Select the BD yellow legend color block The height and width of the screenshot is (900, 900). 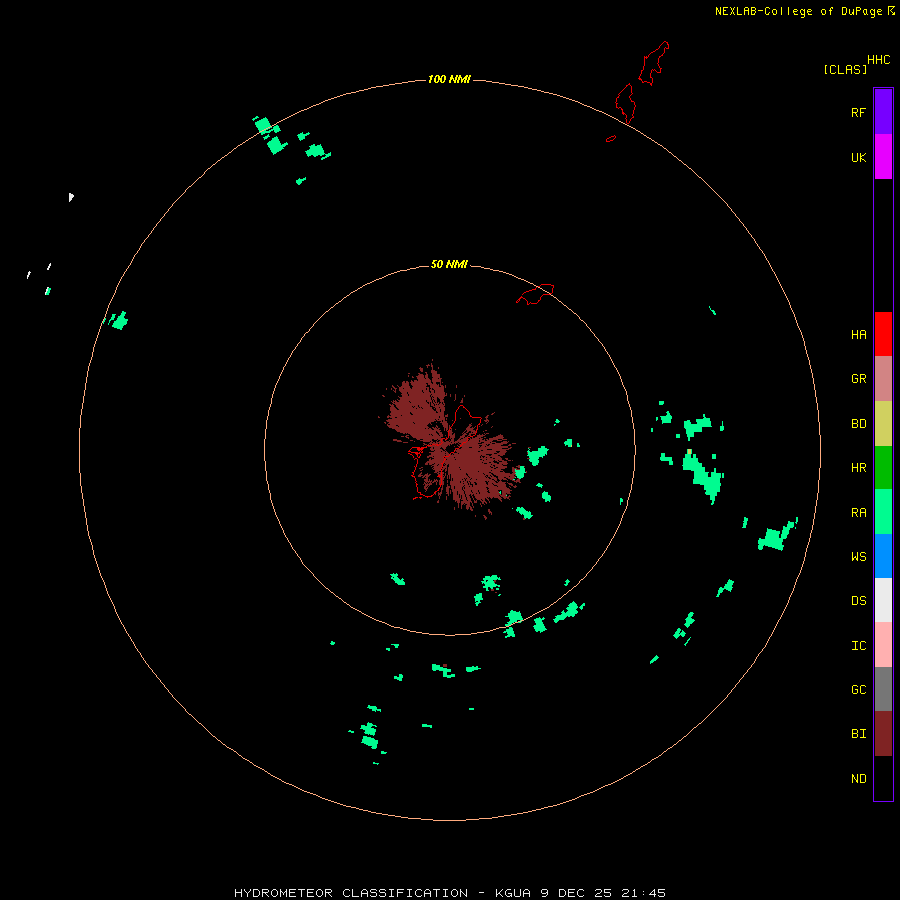click(883, 424)
